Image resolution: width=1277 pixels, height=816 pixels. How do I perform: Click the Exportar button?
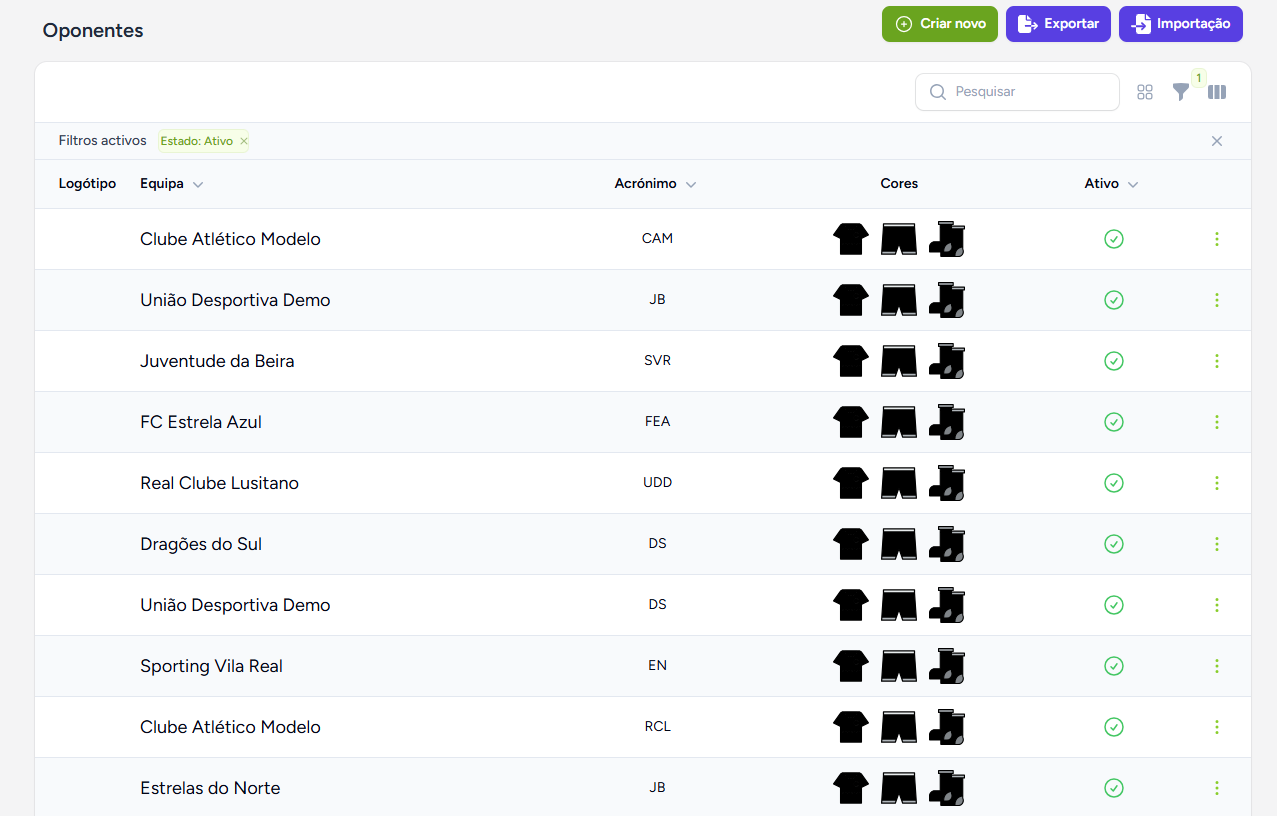[1058, 24]
